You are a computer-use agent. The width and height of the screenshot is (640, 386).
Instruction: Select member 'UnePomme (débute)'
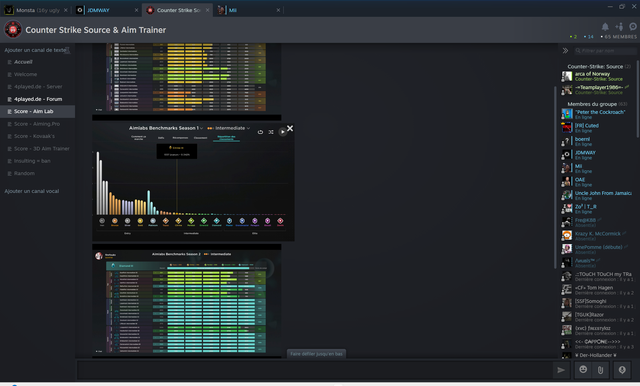pos(598,249)
